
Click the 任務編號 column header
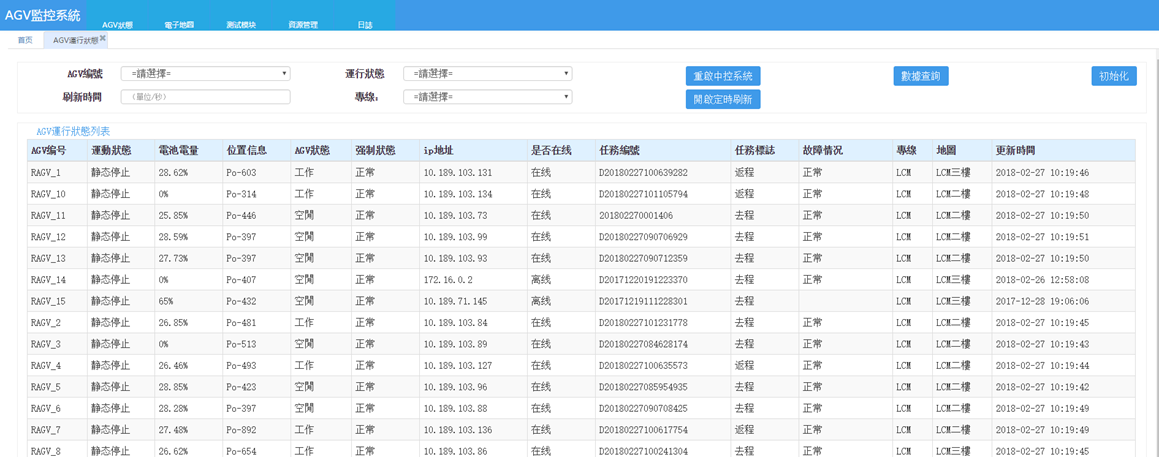[x=618, y=151]
